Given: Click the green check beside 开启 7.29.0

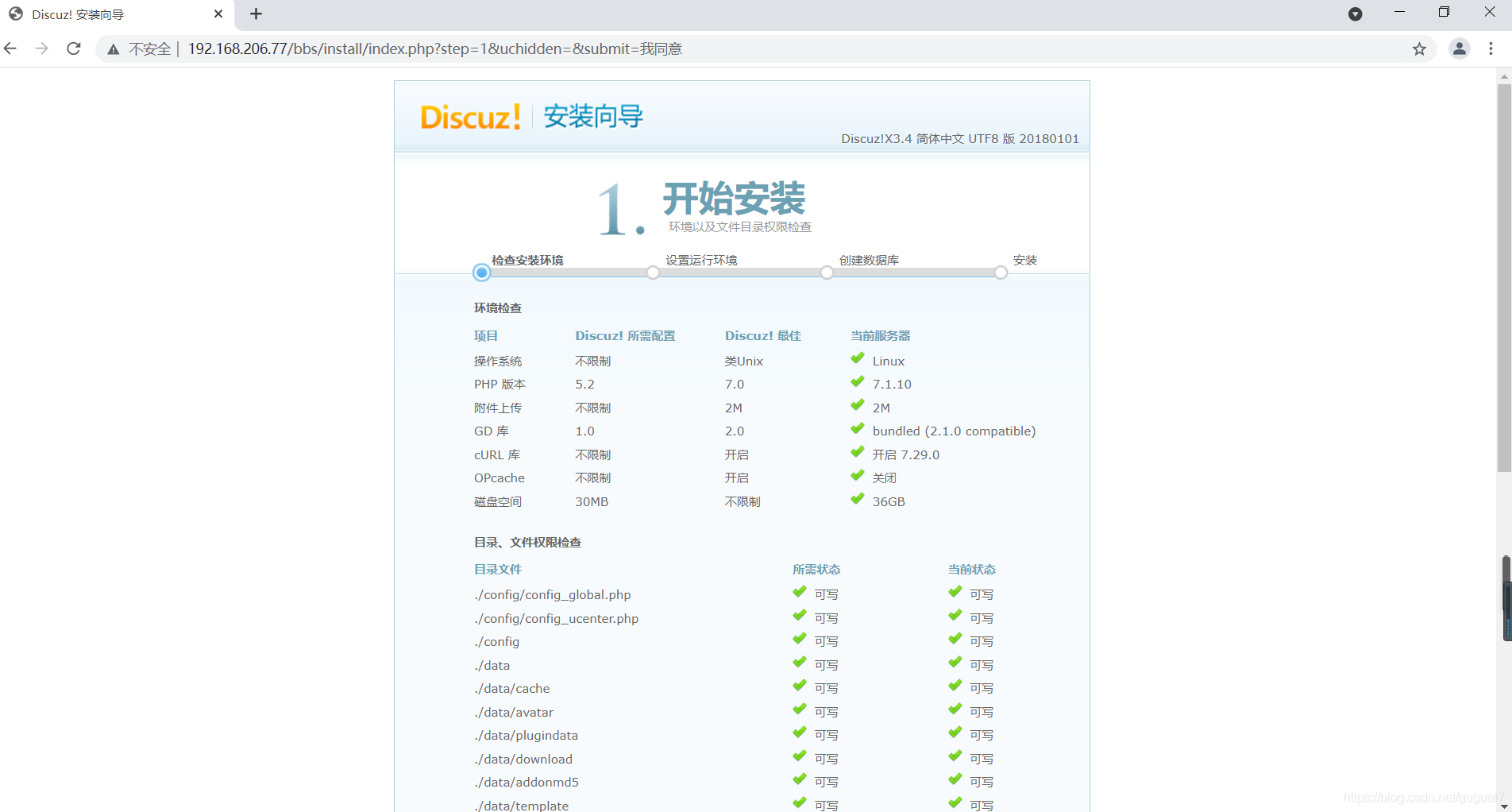Looking at the screenshot, I should tap(857, 453).
